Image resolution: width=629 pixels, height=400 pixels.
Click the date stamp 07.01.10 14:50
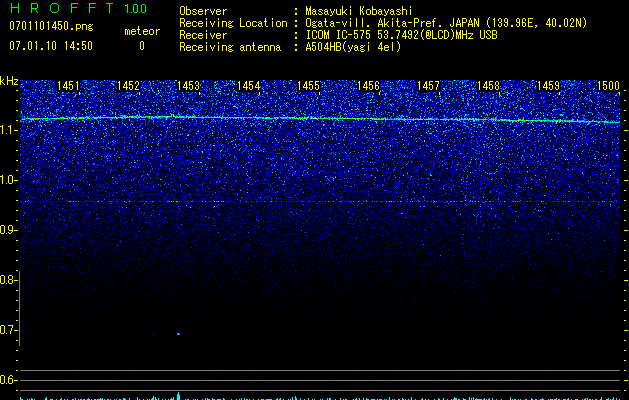pos(51,46)
